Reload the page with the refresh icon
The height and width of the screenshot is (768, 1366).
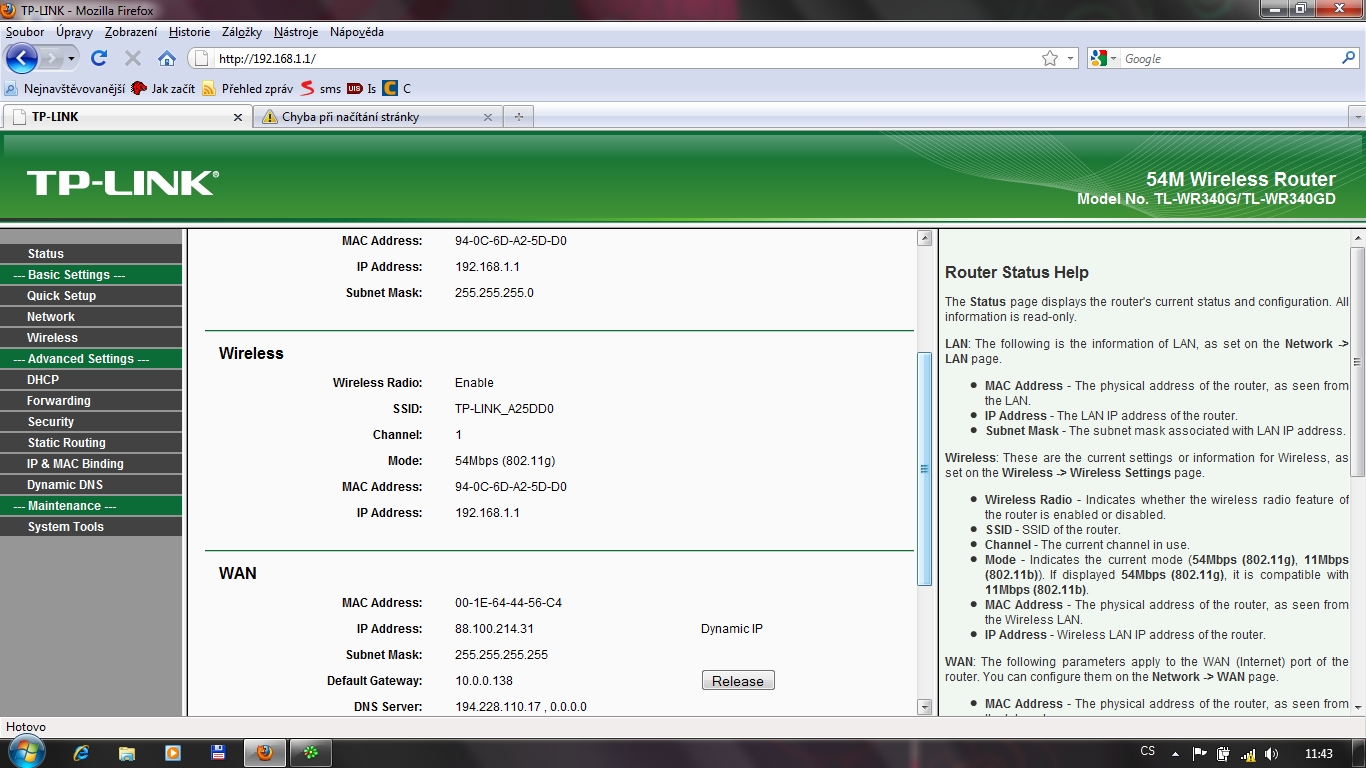point(99,58)
